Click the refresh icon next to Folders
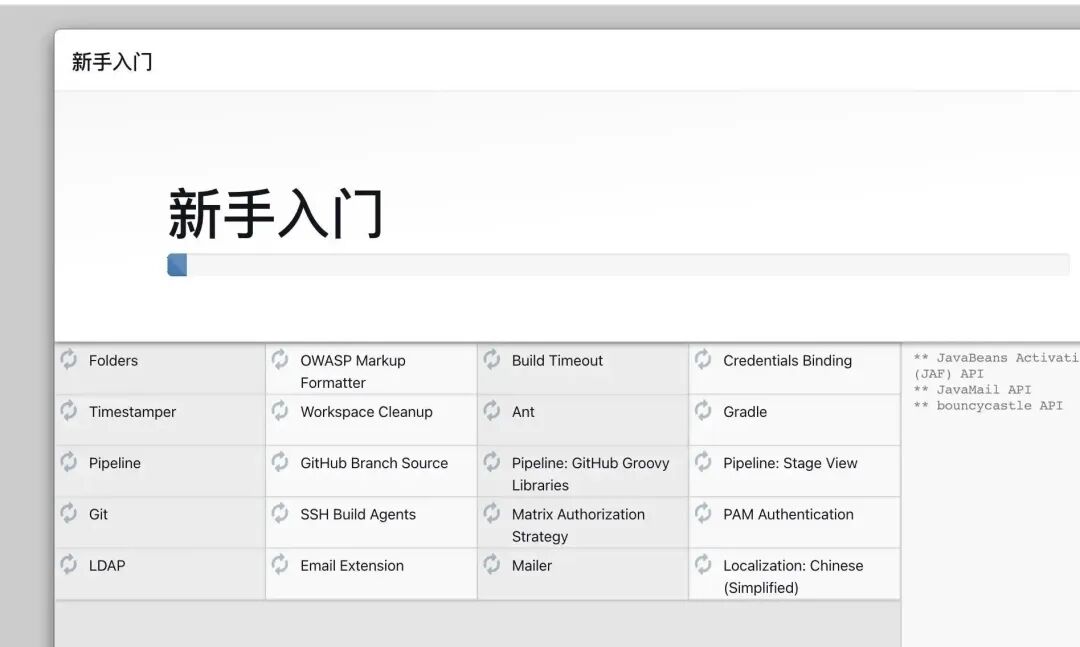The width and height of the screenshot is (1080, 647). (68, 359)
